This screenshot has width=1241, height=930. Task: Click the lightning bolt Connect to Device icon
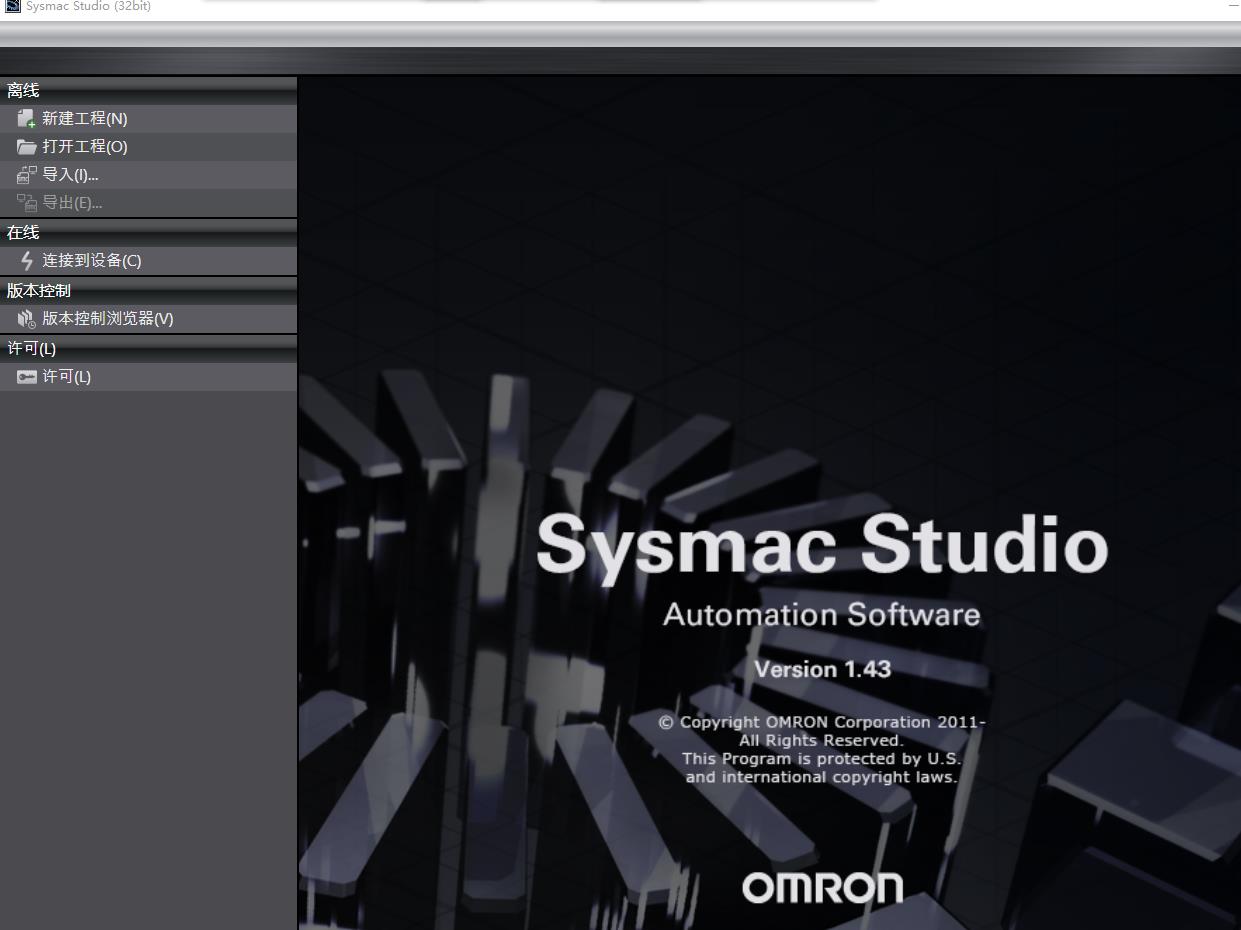coord(26,261)
